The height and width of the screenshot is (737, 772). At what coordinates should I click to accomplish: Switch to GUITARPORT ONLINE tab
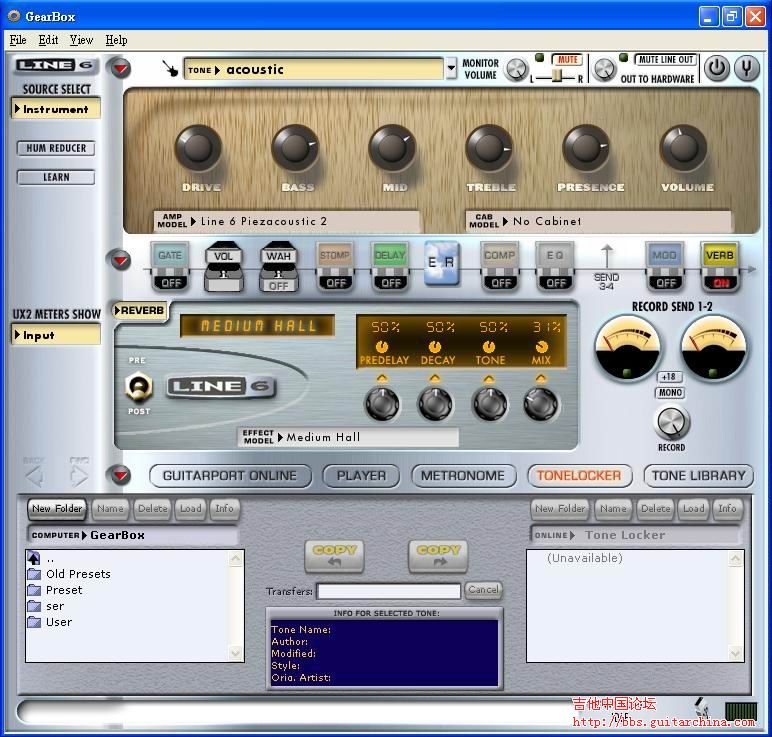(230, 476)
